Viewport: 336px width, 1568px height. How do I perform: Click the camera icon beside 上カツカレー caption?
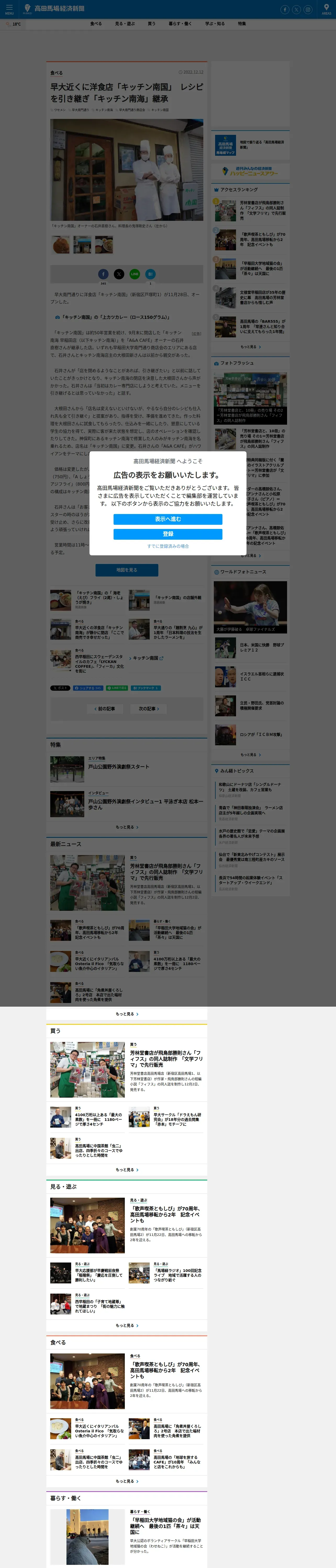click(57, 317)
